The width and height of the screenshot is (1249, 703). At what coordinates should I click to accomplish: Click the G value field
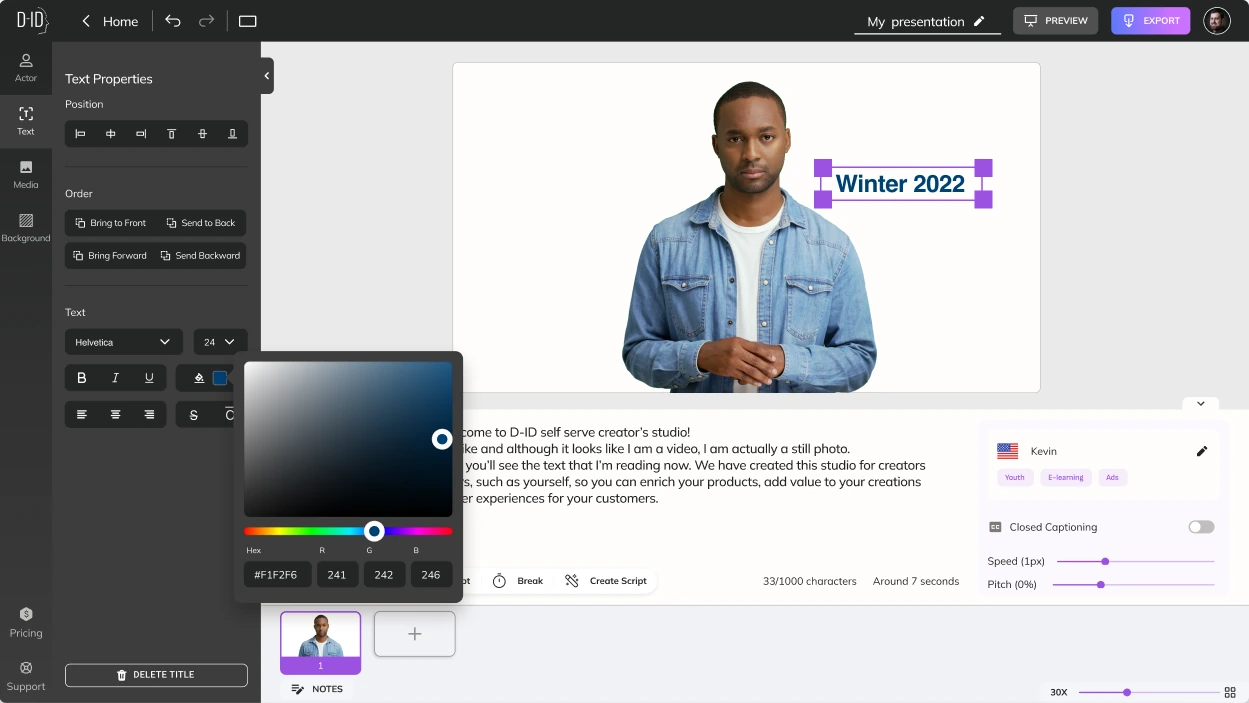tap(384, 575)
